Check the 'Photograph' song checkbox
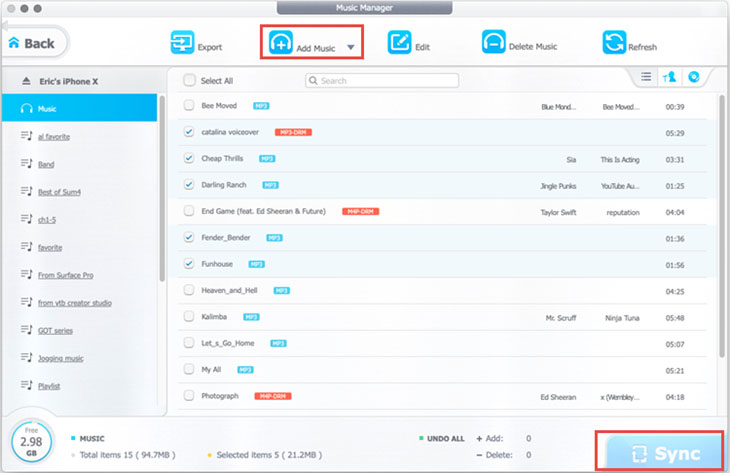The width and height of the screenshot is (730, 473). (x=189, y=396)
